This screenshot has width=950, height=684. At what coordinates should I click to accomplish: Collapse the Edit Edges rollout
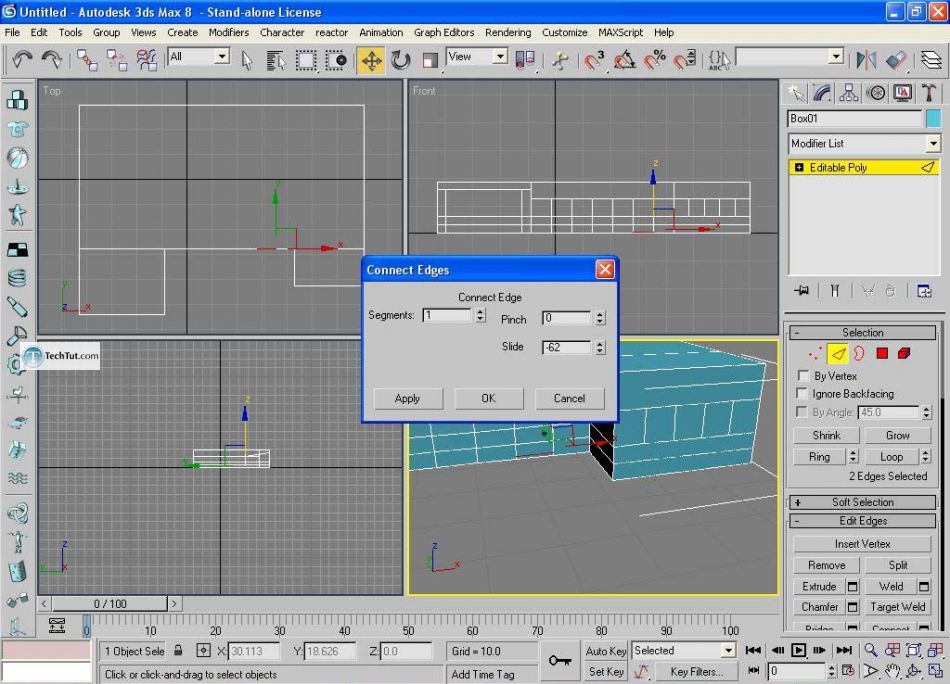(863, 521)
